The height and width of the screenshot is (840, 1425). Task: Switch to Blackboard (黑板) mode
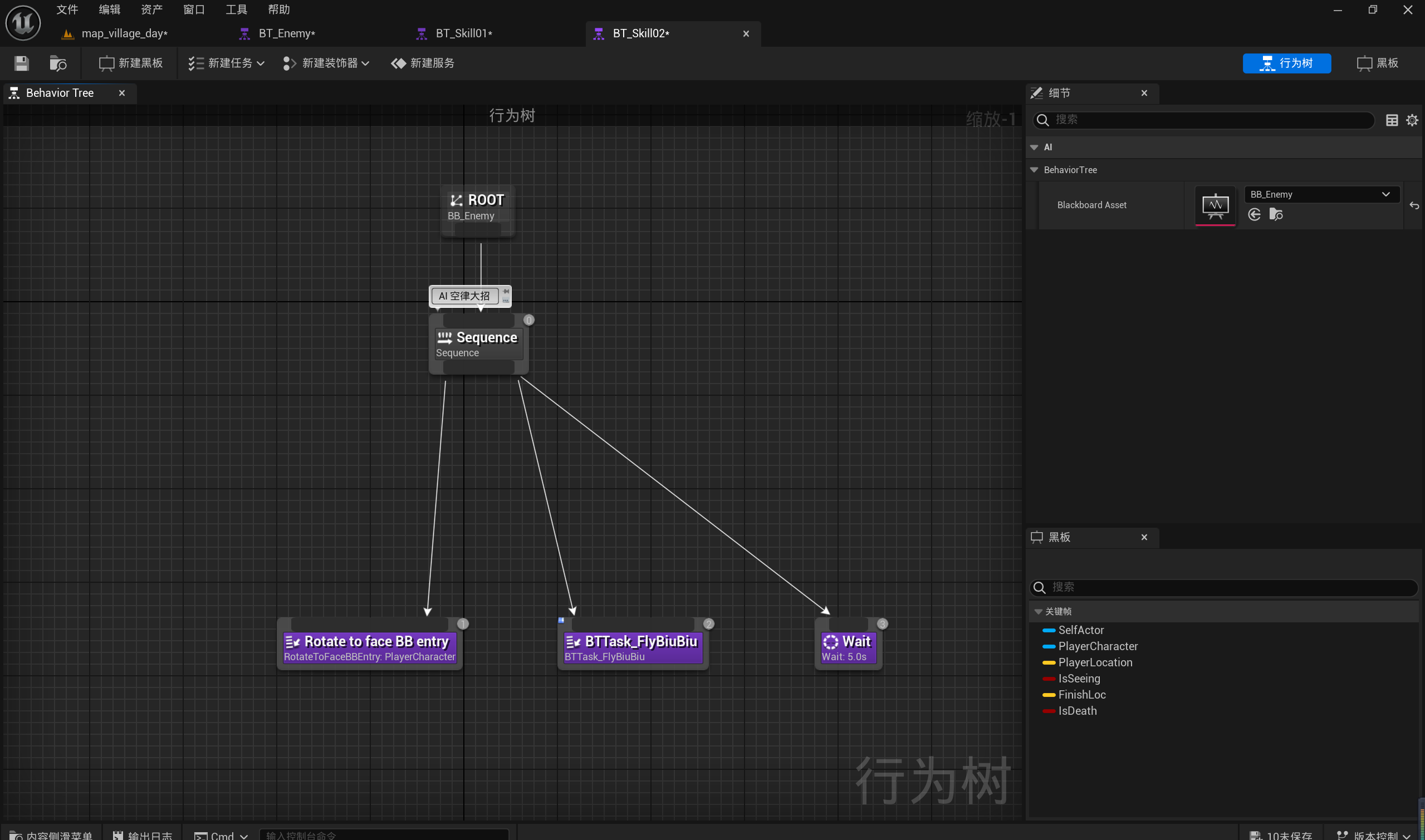[x=1378, y=63]
